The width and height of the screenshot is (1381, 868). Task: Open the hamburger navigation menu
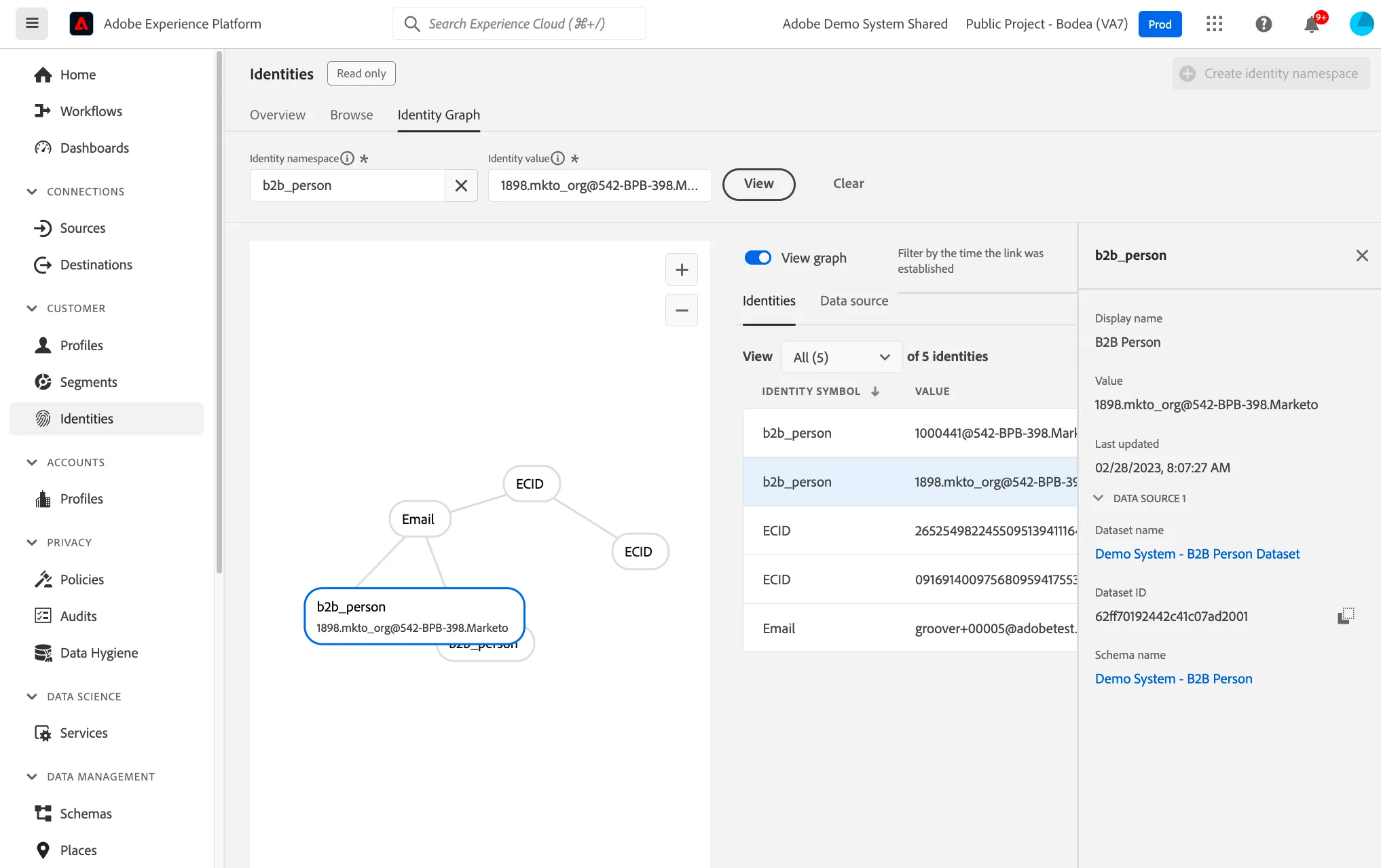32,24
